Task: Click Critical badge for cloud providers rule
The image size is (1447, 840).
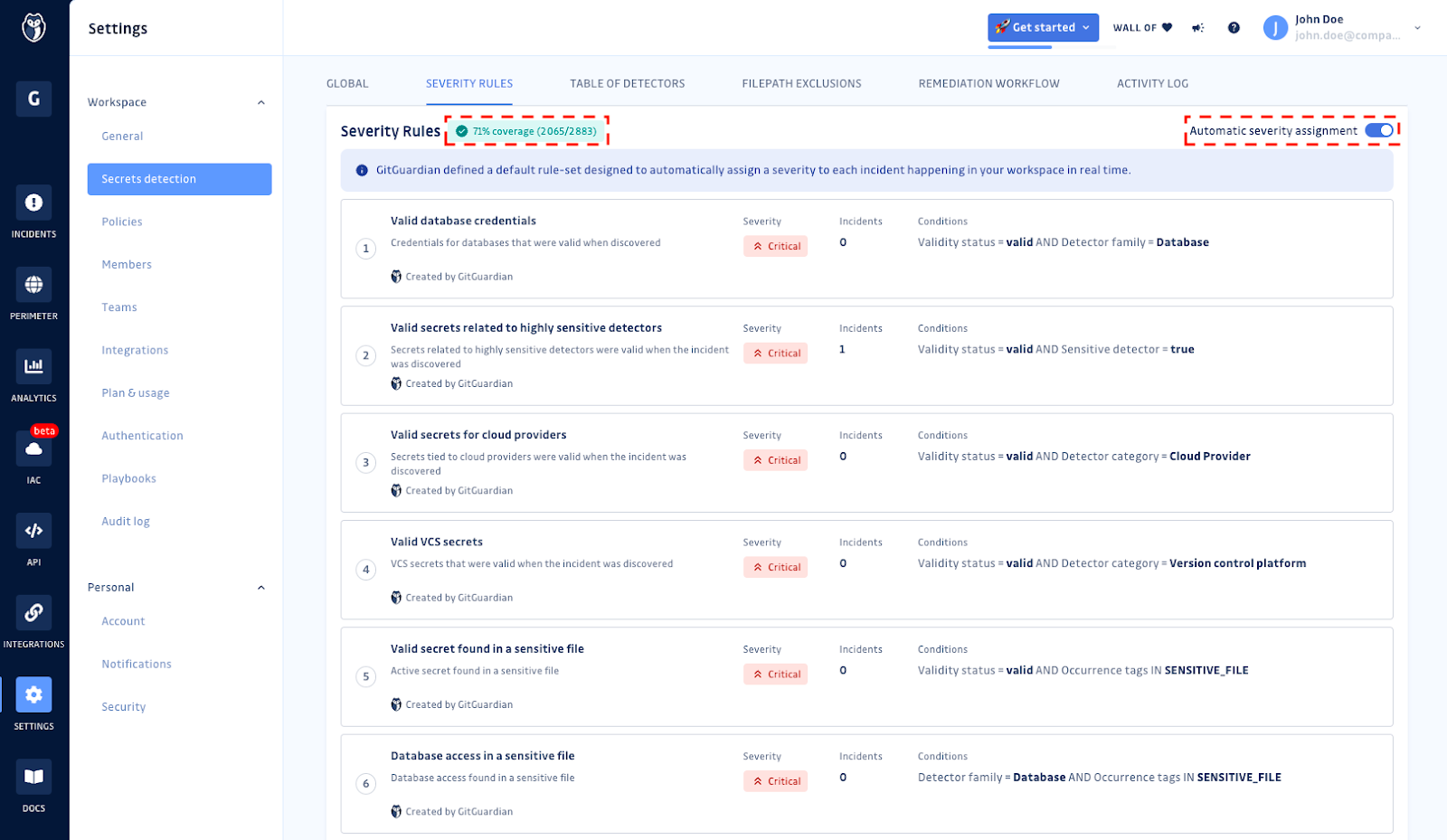Action: pos(775,460)
